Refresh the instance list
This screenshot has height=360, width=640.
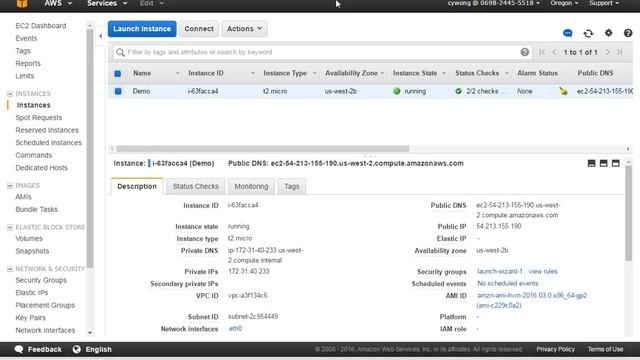click(588, 33)
